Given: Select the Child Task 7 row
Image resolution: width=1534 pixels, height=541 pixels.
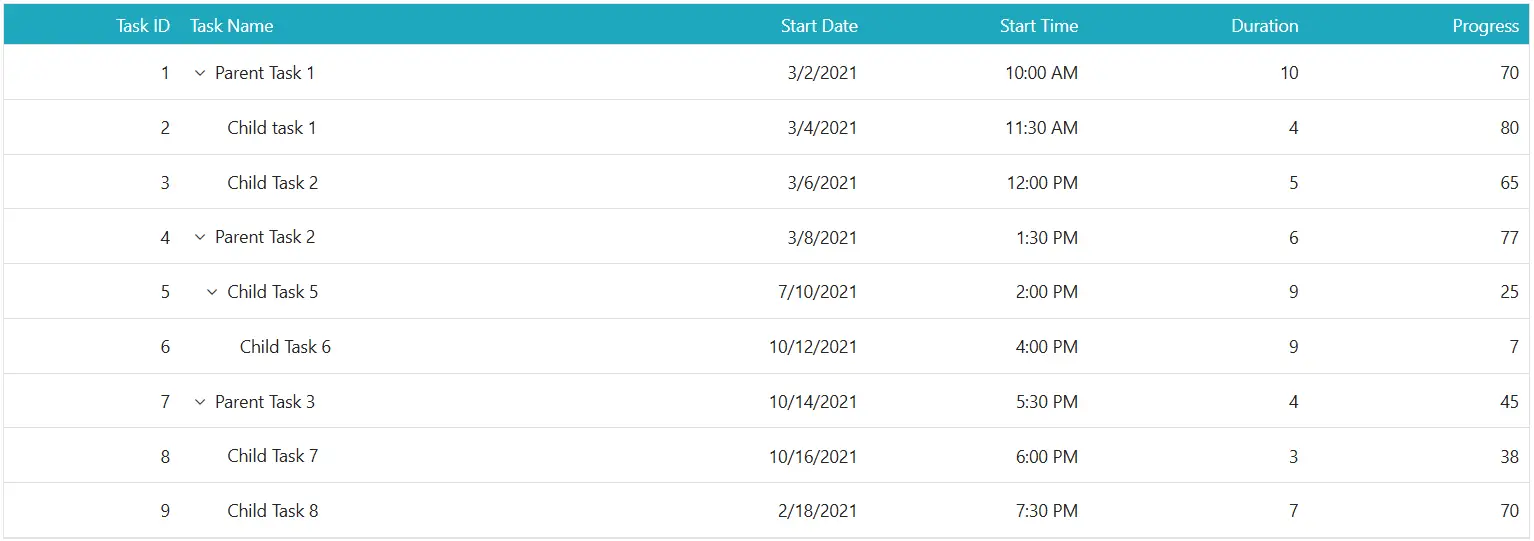Looking at the screenshot, I should pyautogui.click(x=767, y=456).
